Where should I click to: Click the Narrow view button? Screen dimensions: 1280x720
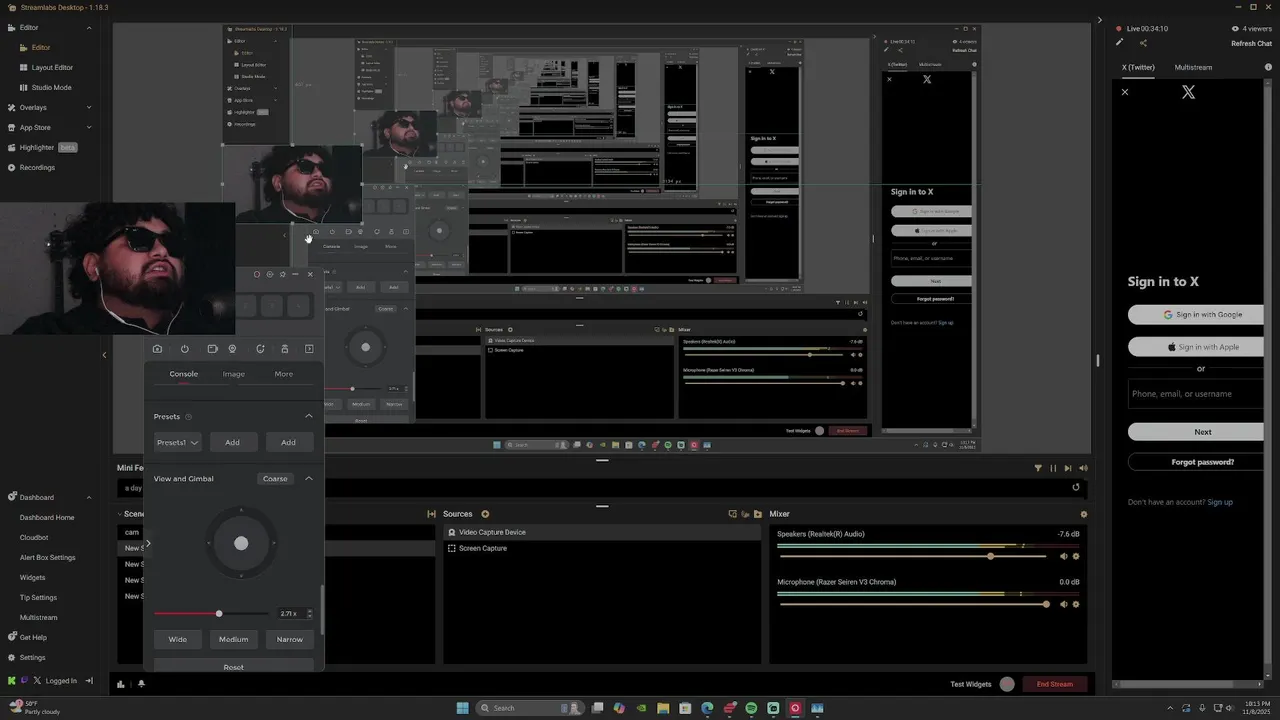point(290,639)
